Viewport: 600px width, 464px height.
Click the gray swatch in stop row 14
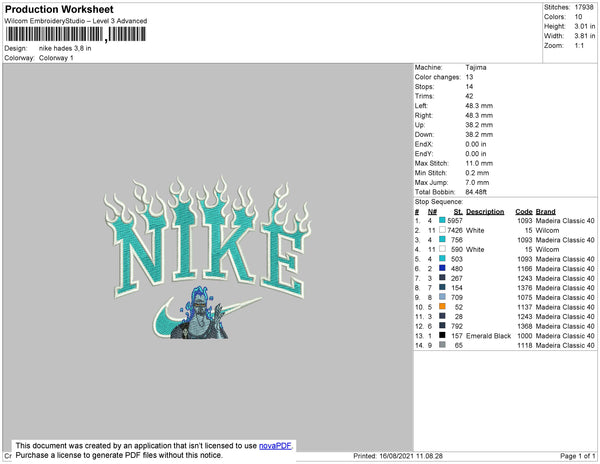(x=442, y=345)
